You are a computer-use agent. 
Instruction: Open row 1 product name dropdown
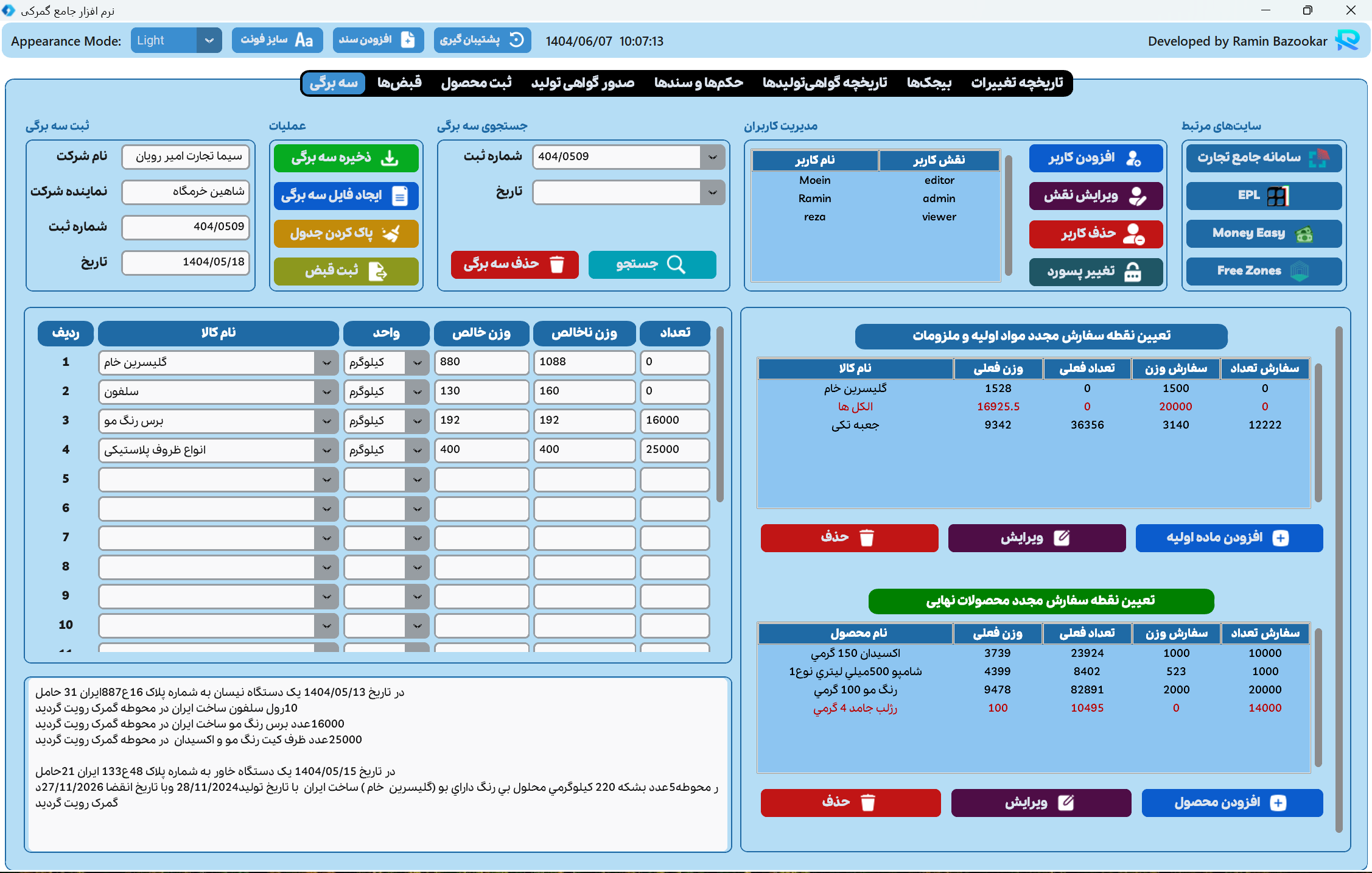pyautogui.click(x=327, y=363)
